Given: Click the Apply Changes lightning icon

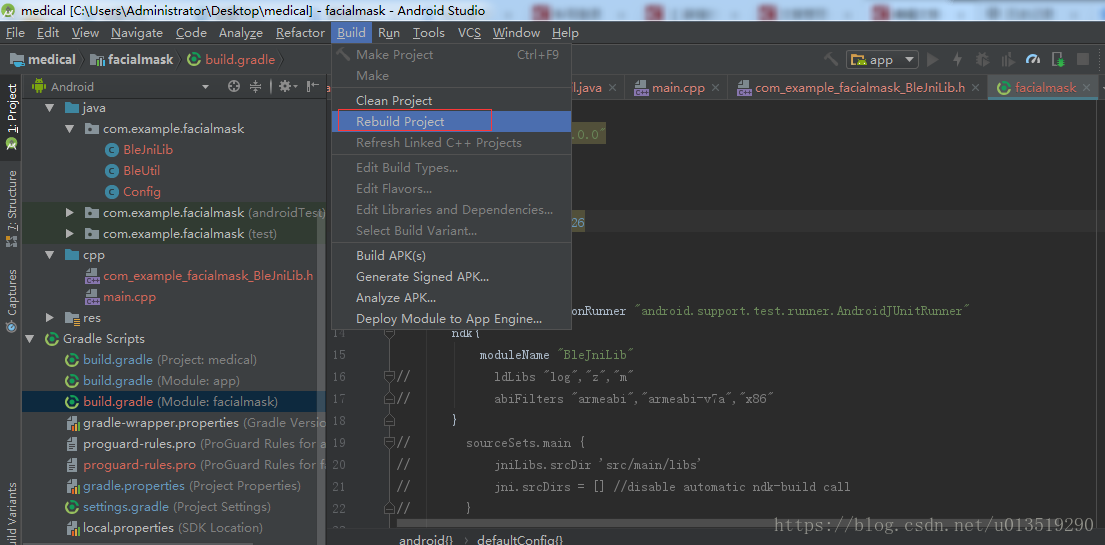Looking at the screenshot, I should click(x=957, y=60).
